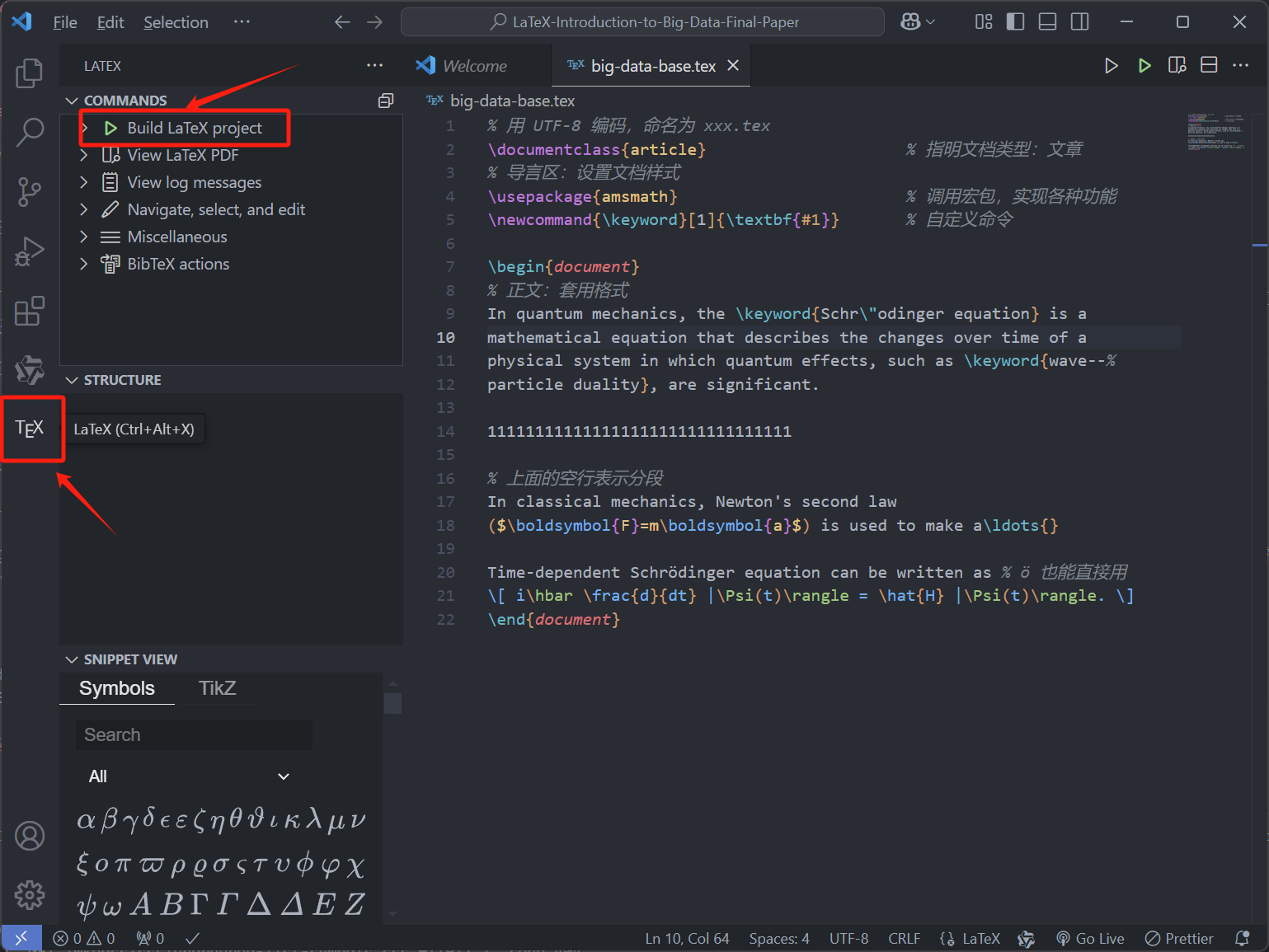Toggle the primary side bar layout button
Screen dimensions: 1269x952
tap(1016, 22)
